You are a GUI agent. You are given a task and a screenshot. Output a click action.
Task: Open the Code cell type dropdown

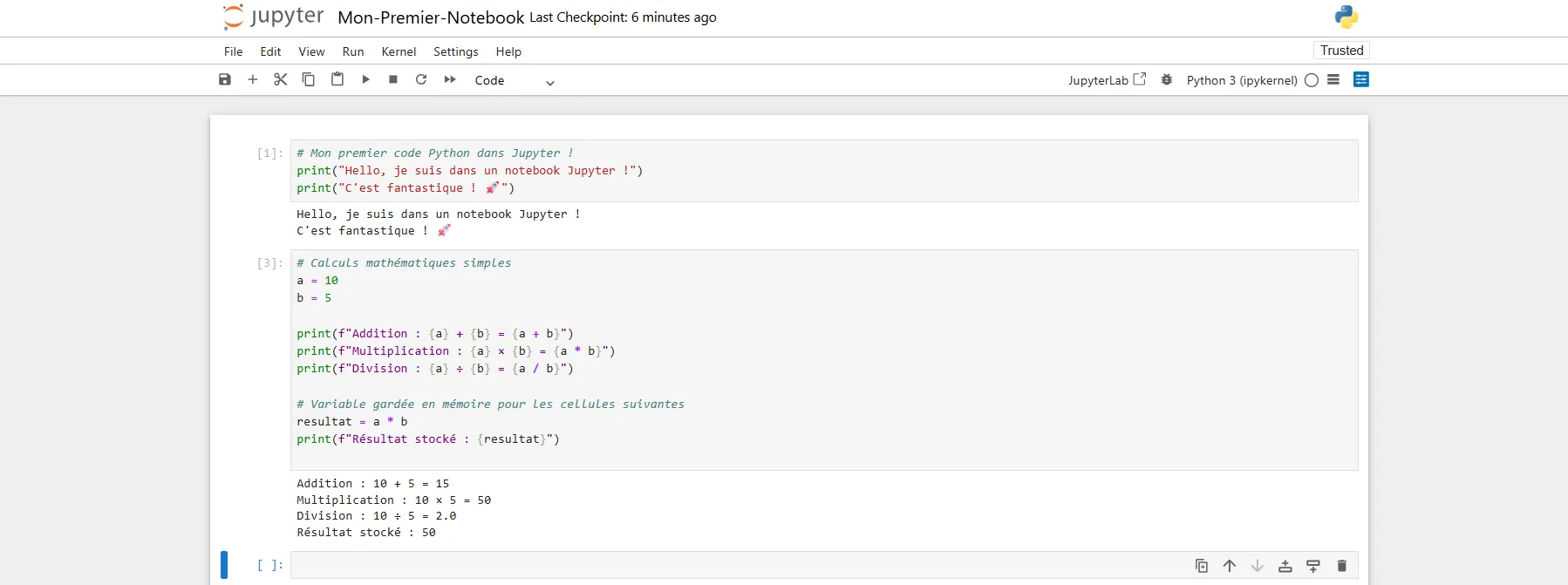515,80
